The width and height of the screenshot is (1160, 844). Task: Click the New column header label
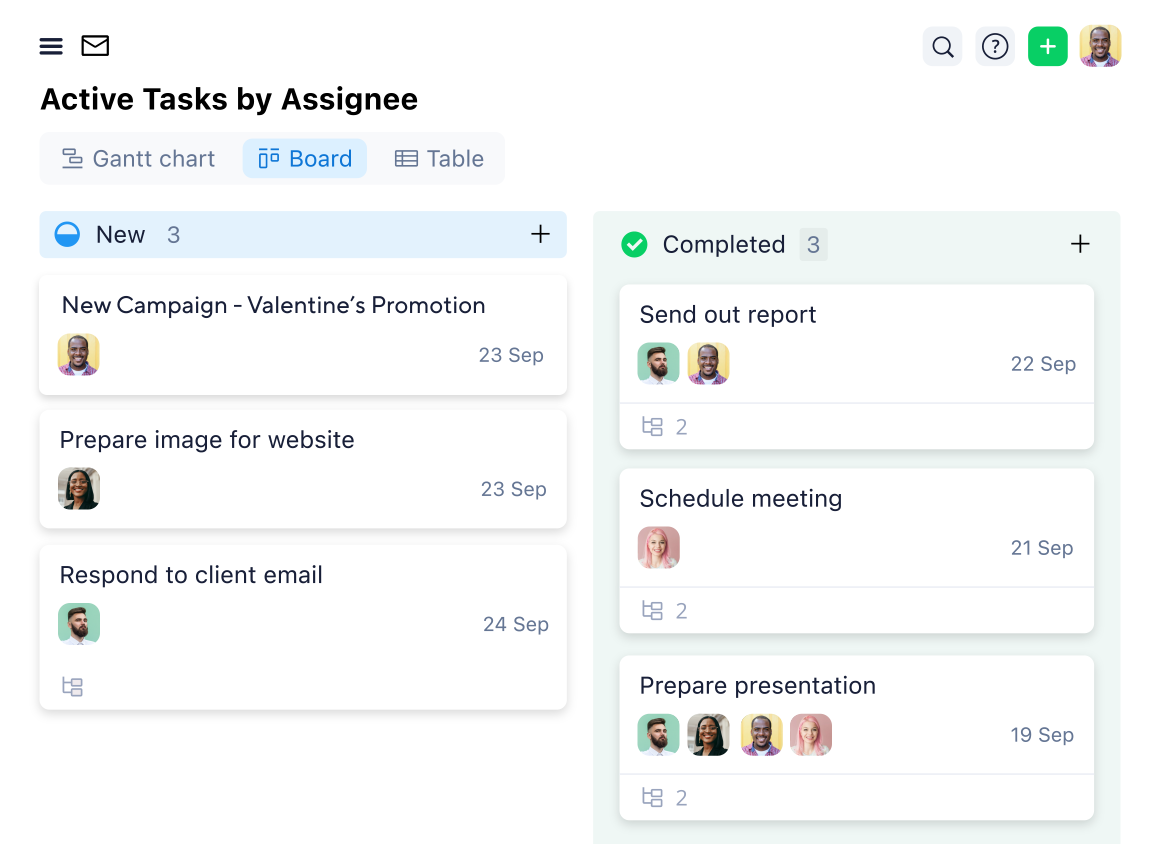click(121, 234)
